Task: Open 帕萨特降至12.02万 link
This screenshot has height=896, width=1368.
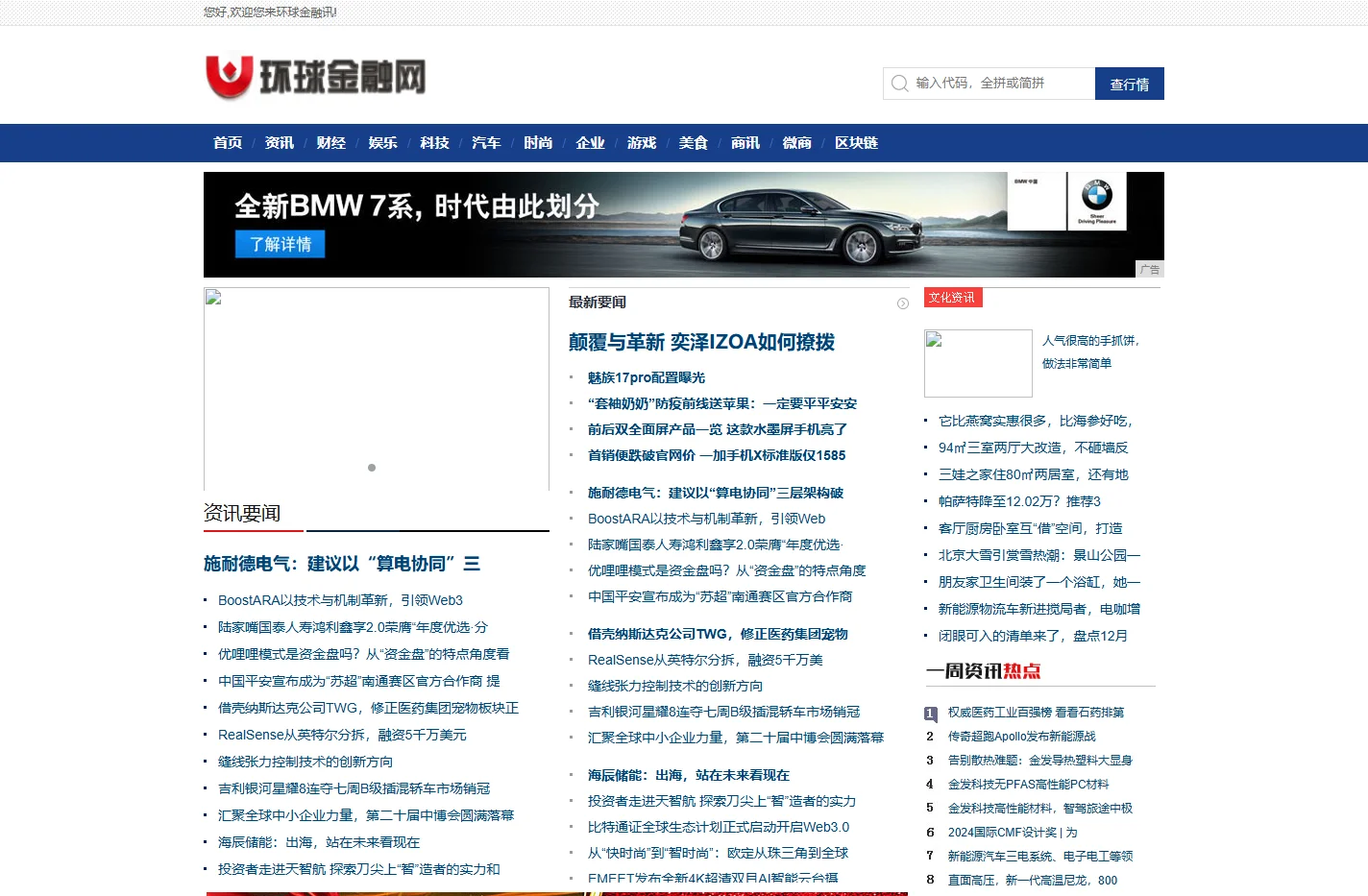Action: (1019, 501)
